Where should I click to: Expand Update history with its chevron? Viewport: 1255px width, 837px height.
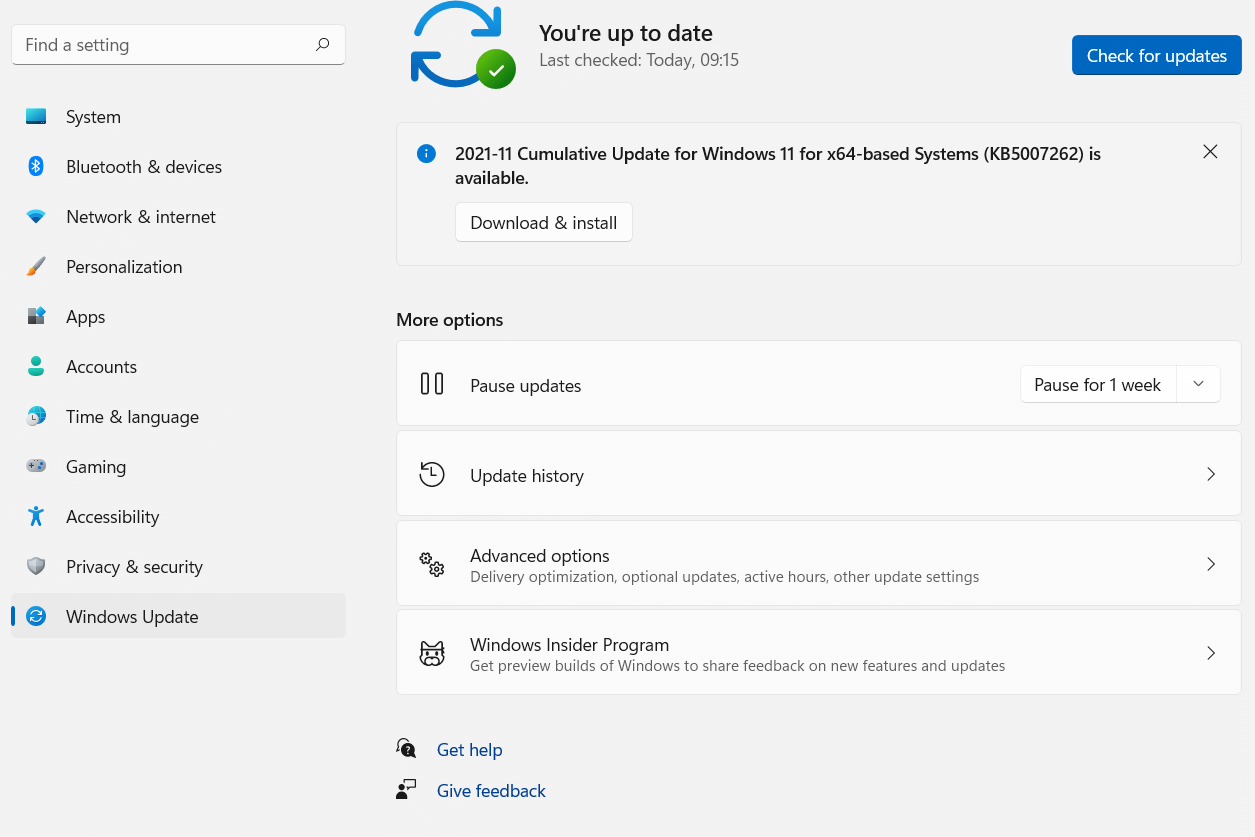tap(1210, 473)
